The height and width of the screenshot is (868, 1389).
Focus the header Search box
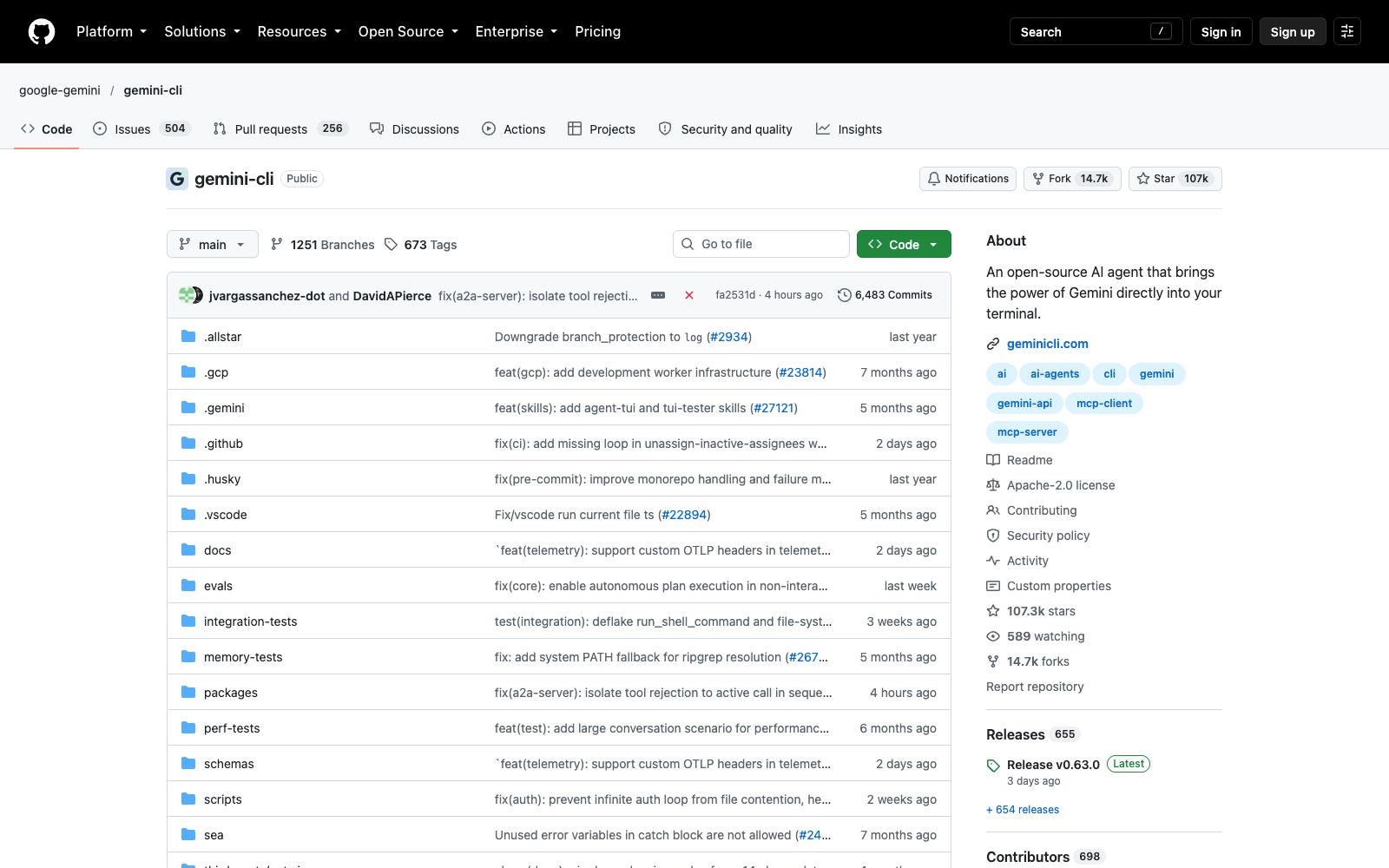[x=1096, y=31]
